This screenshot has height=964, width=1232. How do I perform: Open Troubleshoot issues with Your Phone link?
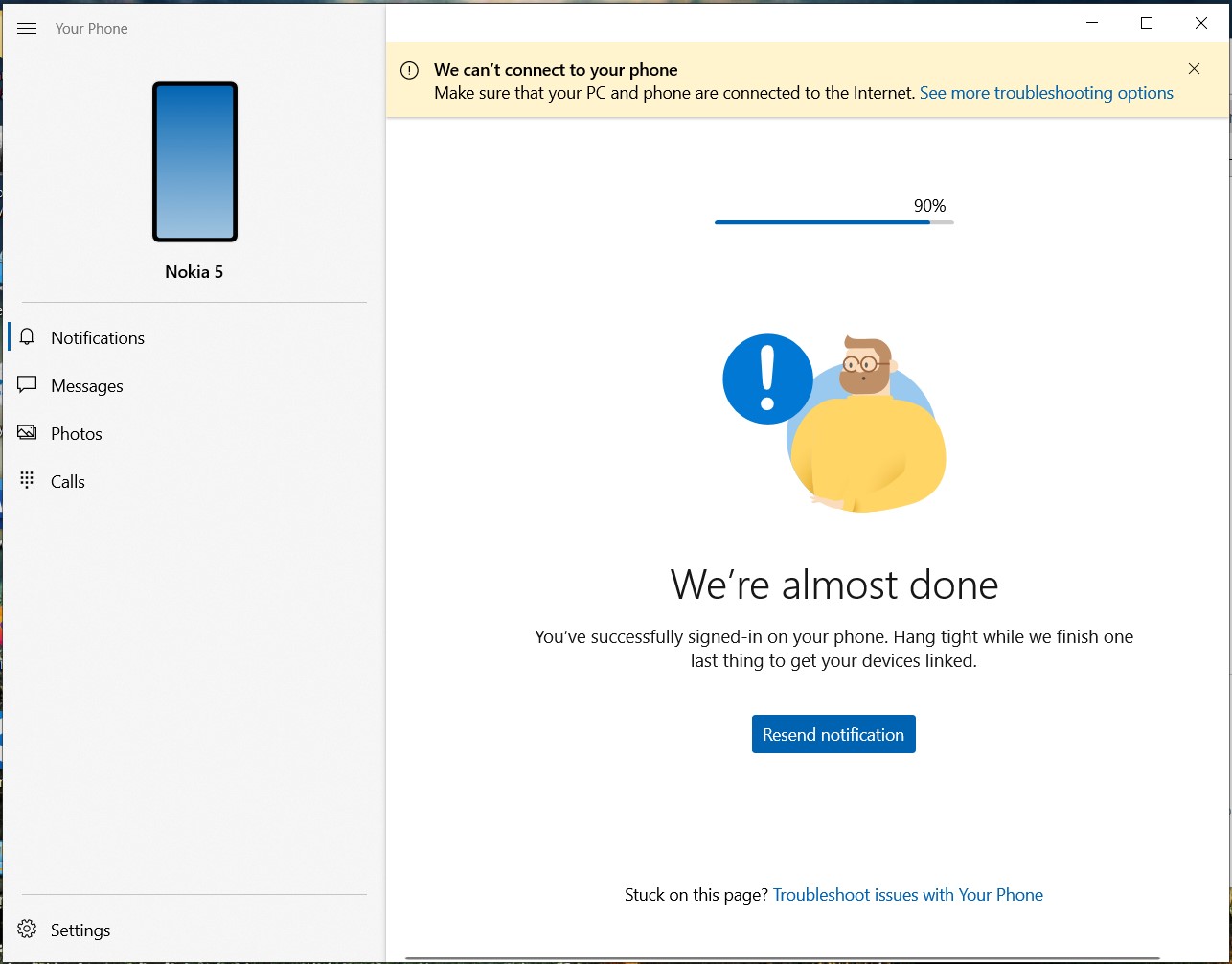tap(908, 895)
